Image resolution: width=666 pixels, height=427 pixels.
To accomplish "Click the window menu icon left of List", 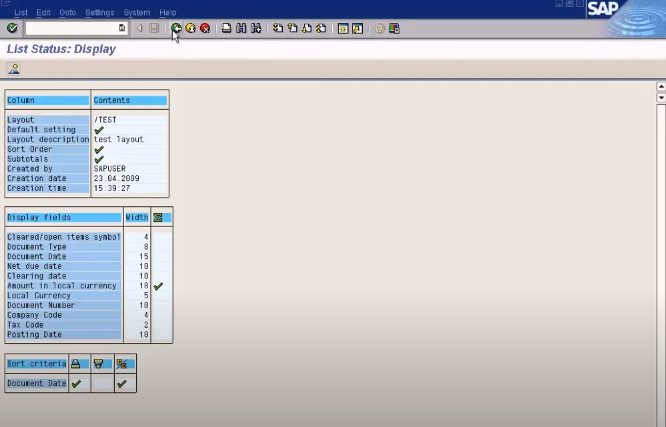I will (6, 4).
